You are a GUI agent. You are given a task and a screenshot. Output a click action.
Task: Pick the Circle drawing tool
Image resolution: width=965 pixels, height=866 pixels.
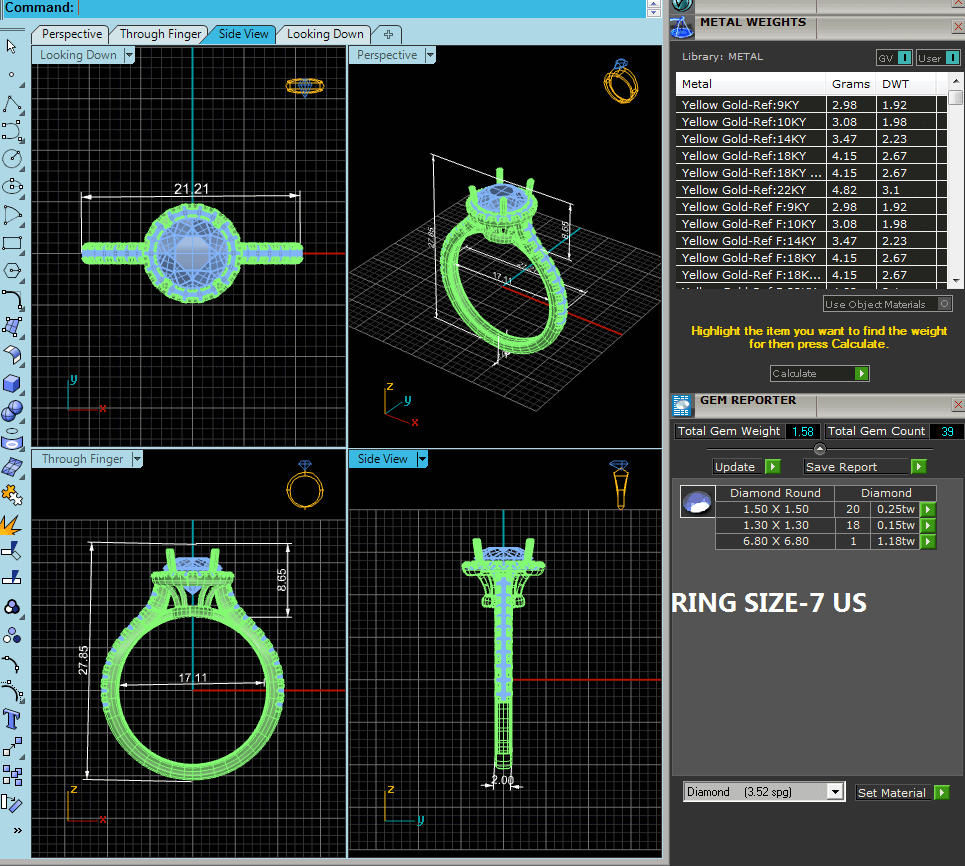click(x=12, y=158)
